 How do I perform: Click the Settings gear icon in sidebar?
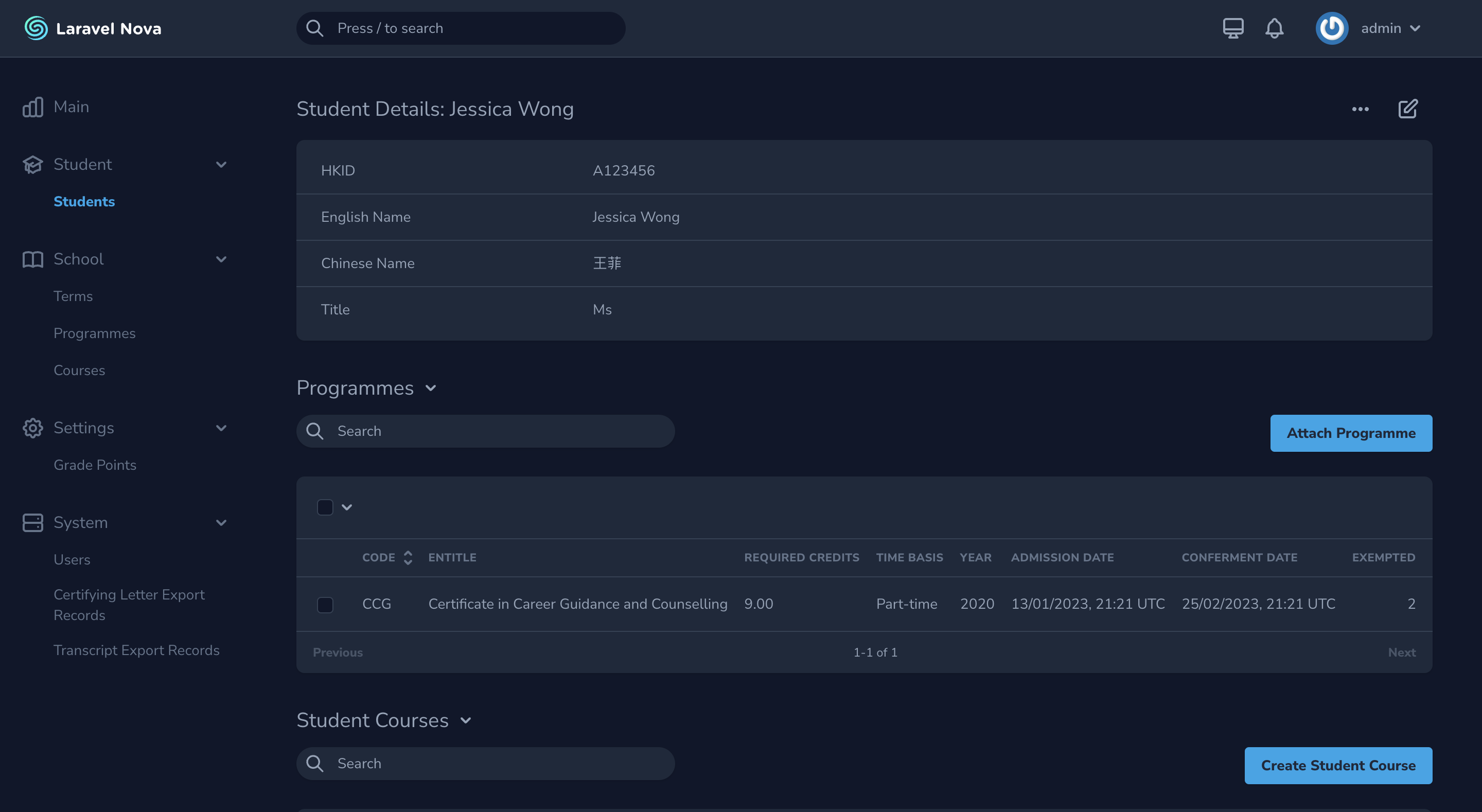click(33, 428)
